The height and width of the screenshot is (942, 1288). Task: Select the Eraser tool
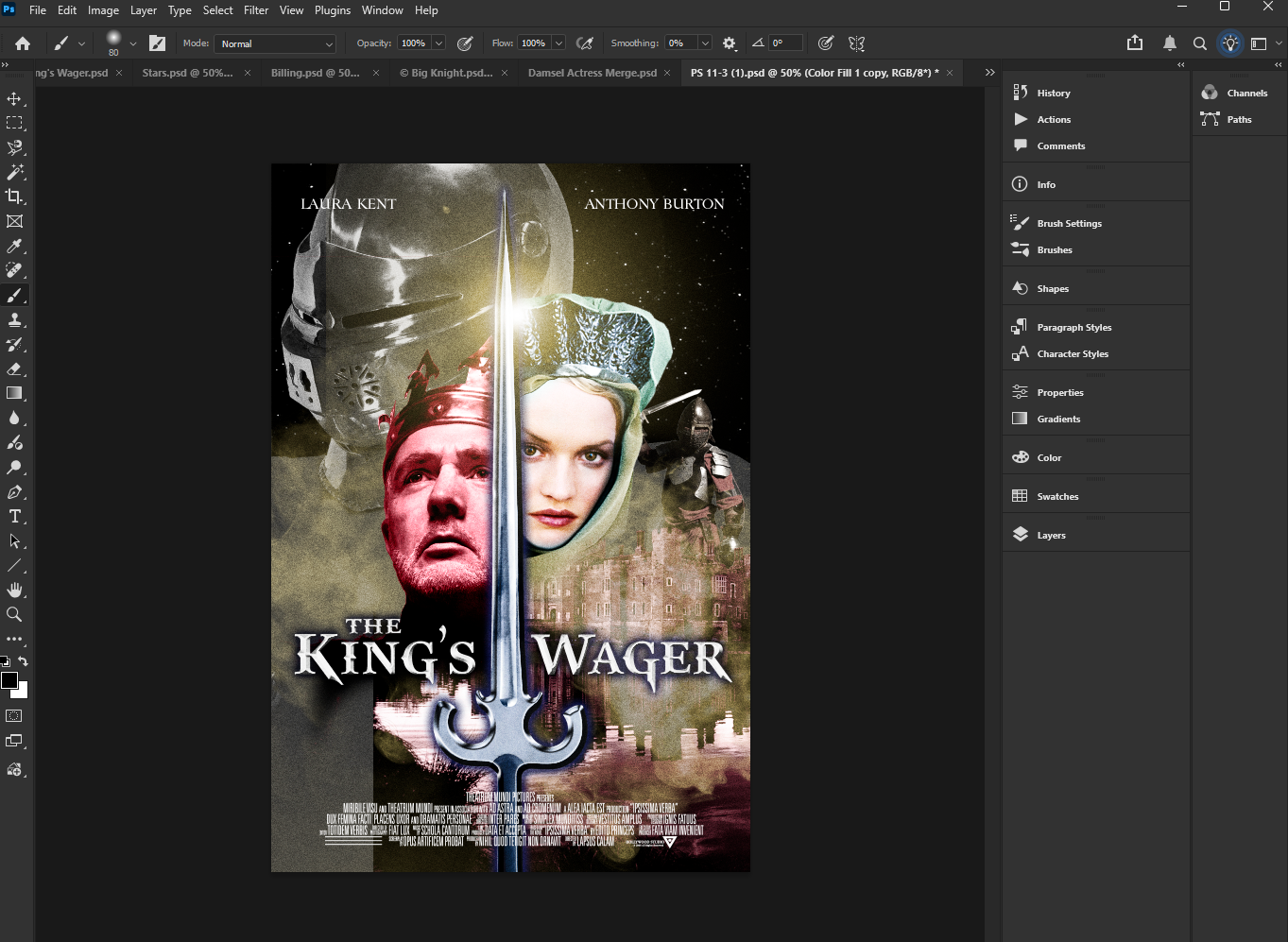tap(14, 369)
